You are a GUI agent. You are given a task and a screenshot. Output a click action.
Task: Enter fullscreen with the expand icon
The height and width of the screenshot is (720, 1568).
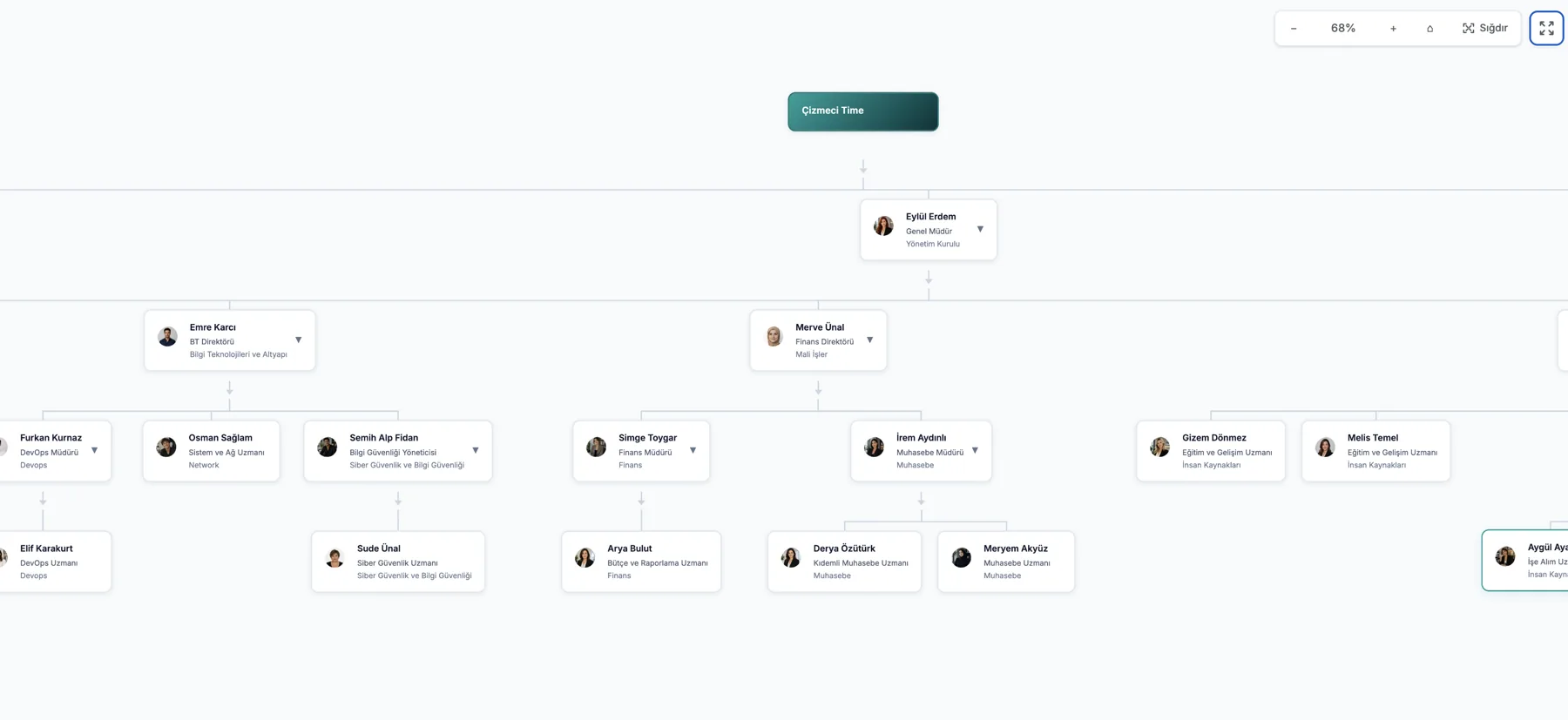pos(1546,29)
